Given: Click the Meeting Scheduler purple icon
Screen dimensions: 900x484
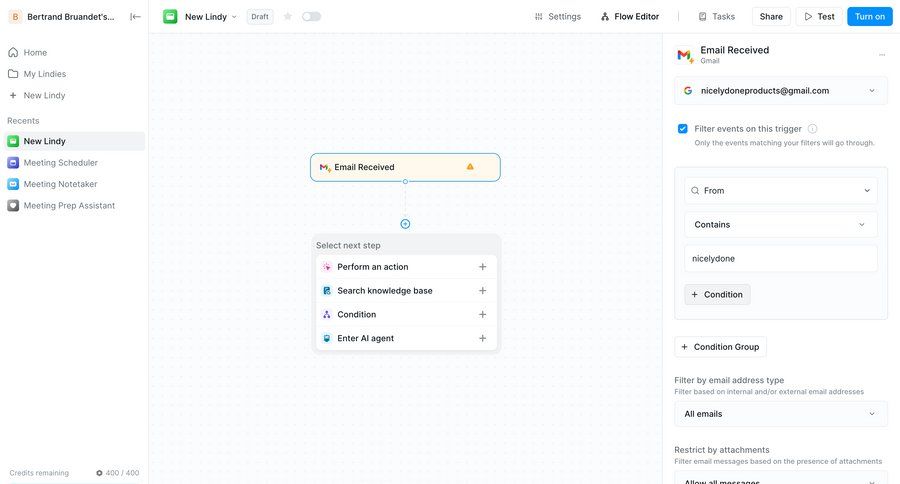Looking at the screenshot, I should tap(13, 162).
